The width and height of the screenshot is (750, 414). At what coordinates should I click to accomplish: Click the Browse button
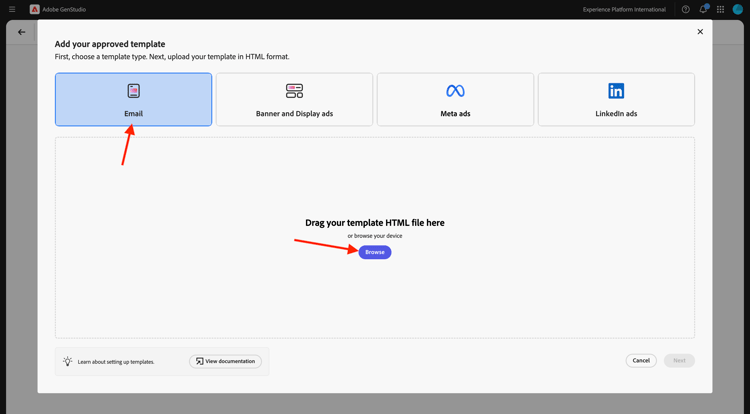point(375,252)
